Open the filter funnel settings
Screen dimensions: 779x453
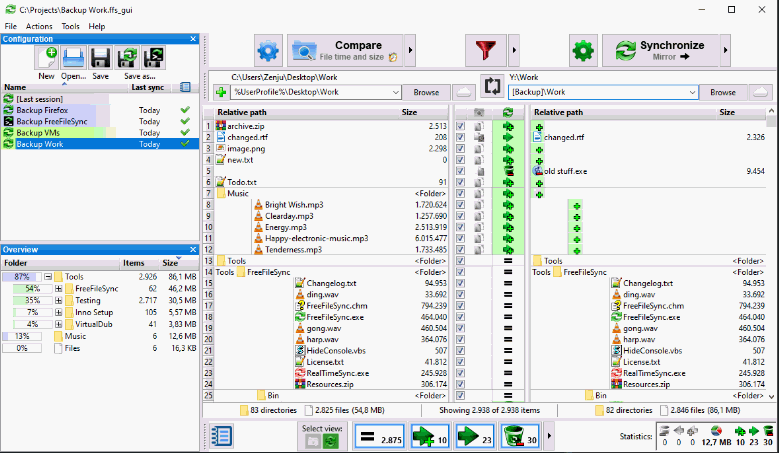coord(485,50)
